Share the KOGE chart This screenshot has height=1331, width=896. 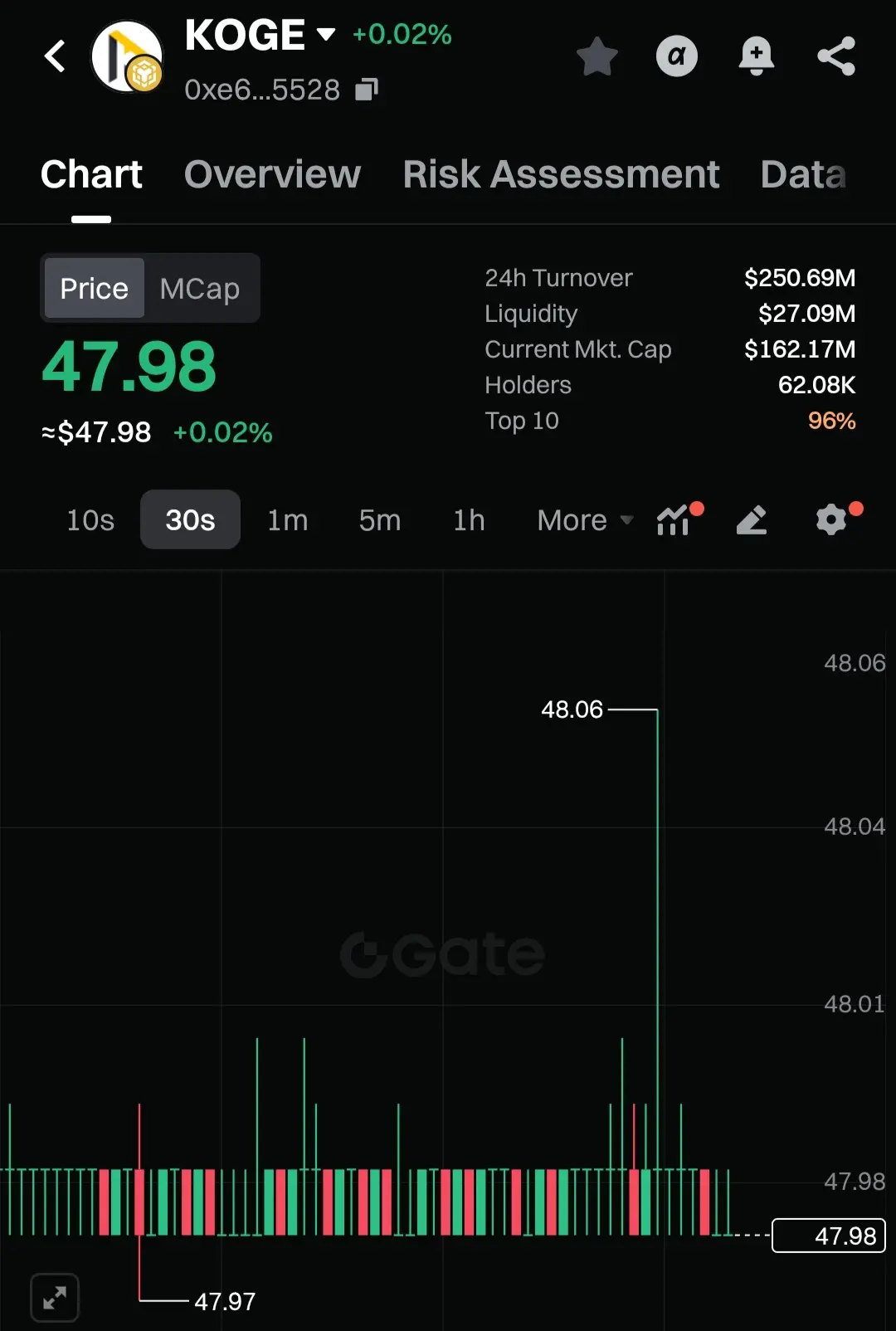pyautogui.click(x=836, y=56)
